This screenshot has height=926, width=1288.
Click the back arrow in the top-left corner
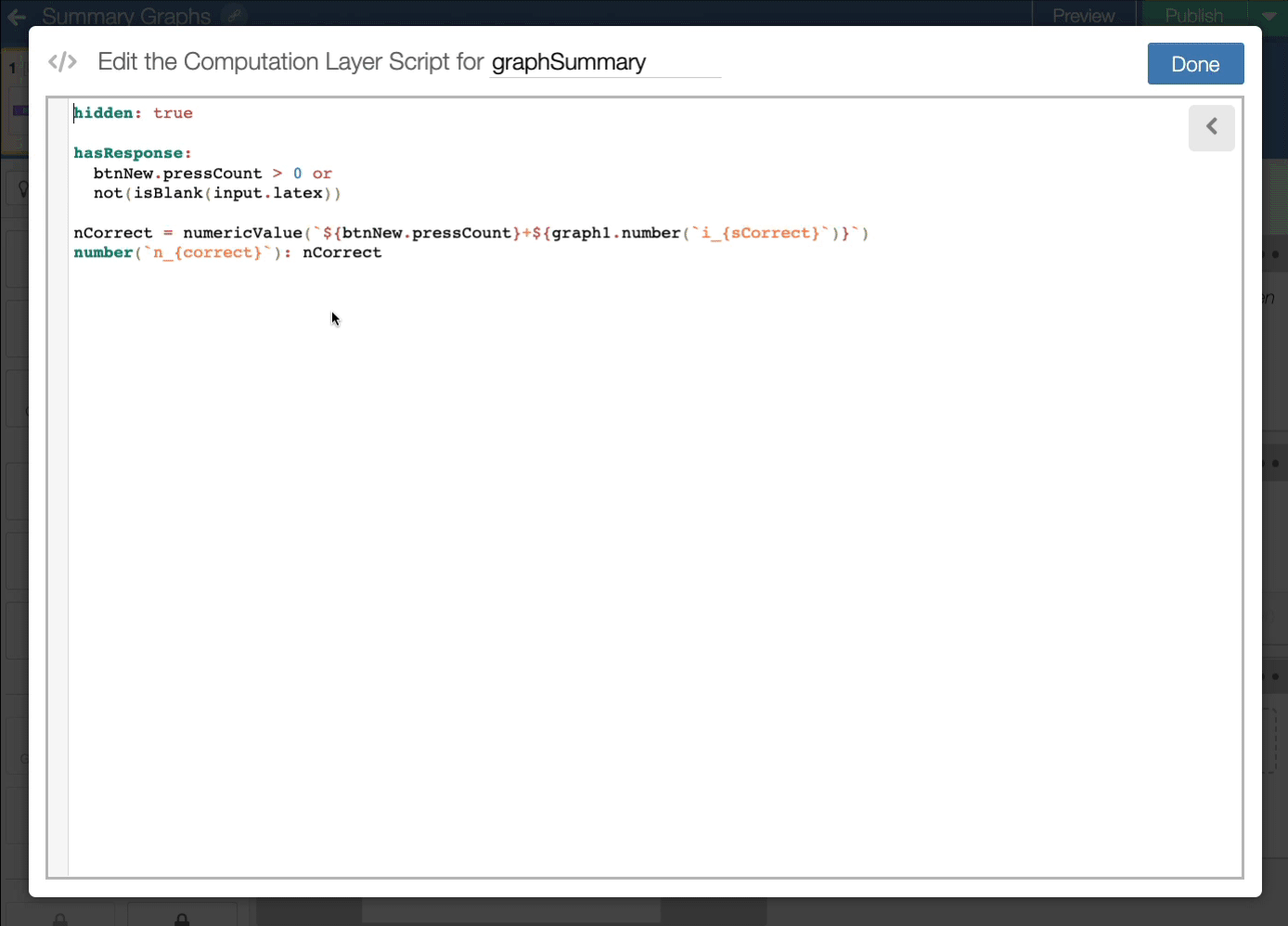pos(15,16)
